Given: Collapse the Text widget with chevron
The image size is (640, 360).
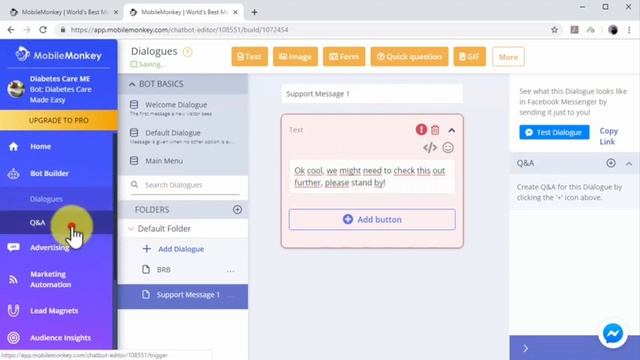Looking at the screenshot, I should click(451, 130).
